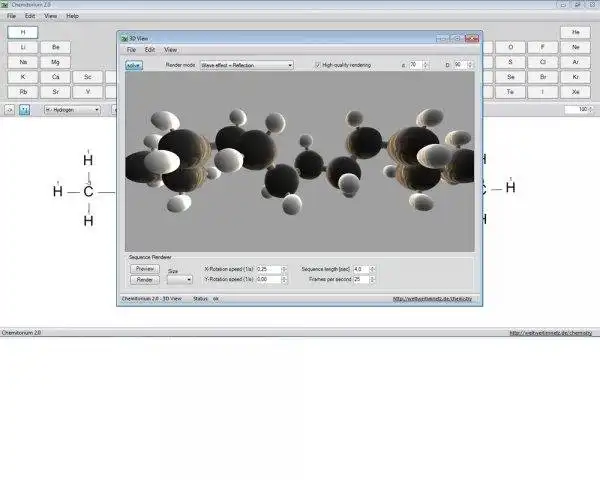
Task: Open the website link in 3D View status bar
Action: [x=432, y=299]
